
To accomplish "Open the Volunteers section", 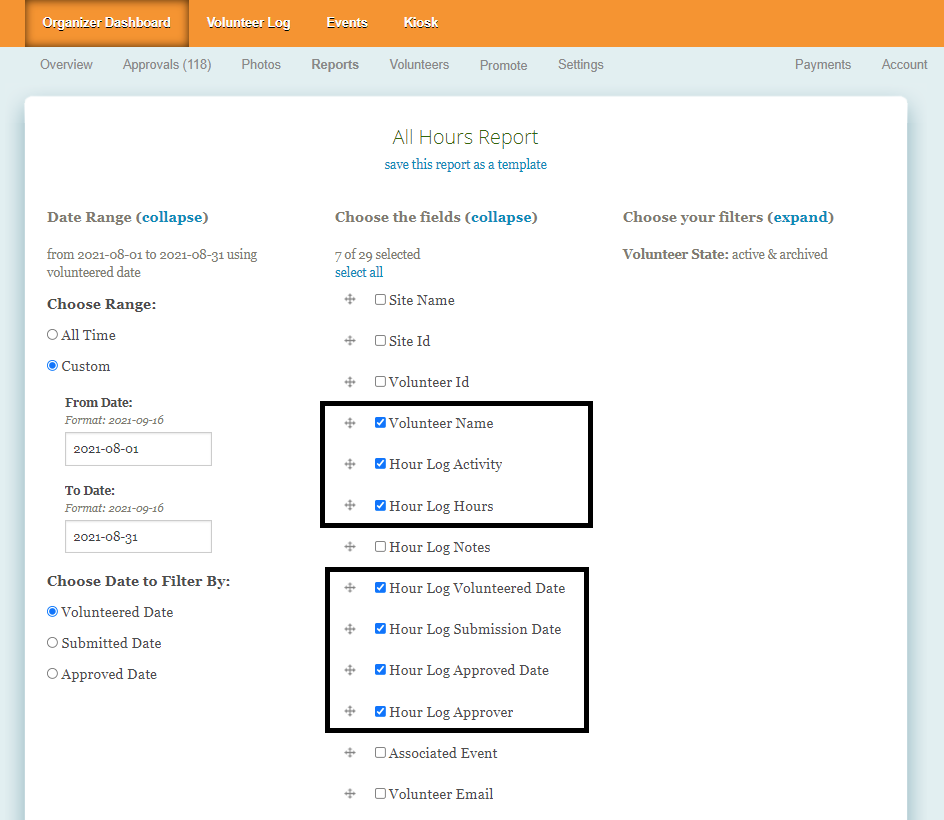I will click(419, 64).
